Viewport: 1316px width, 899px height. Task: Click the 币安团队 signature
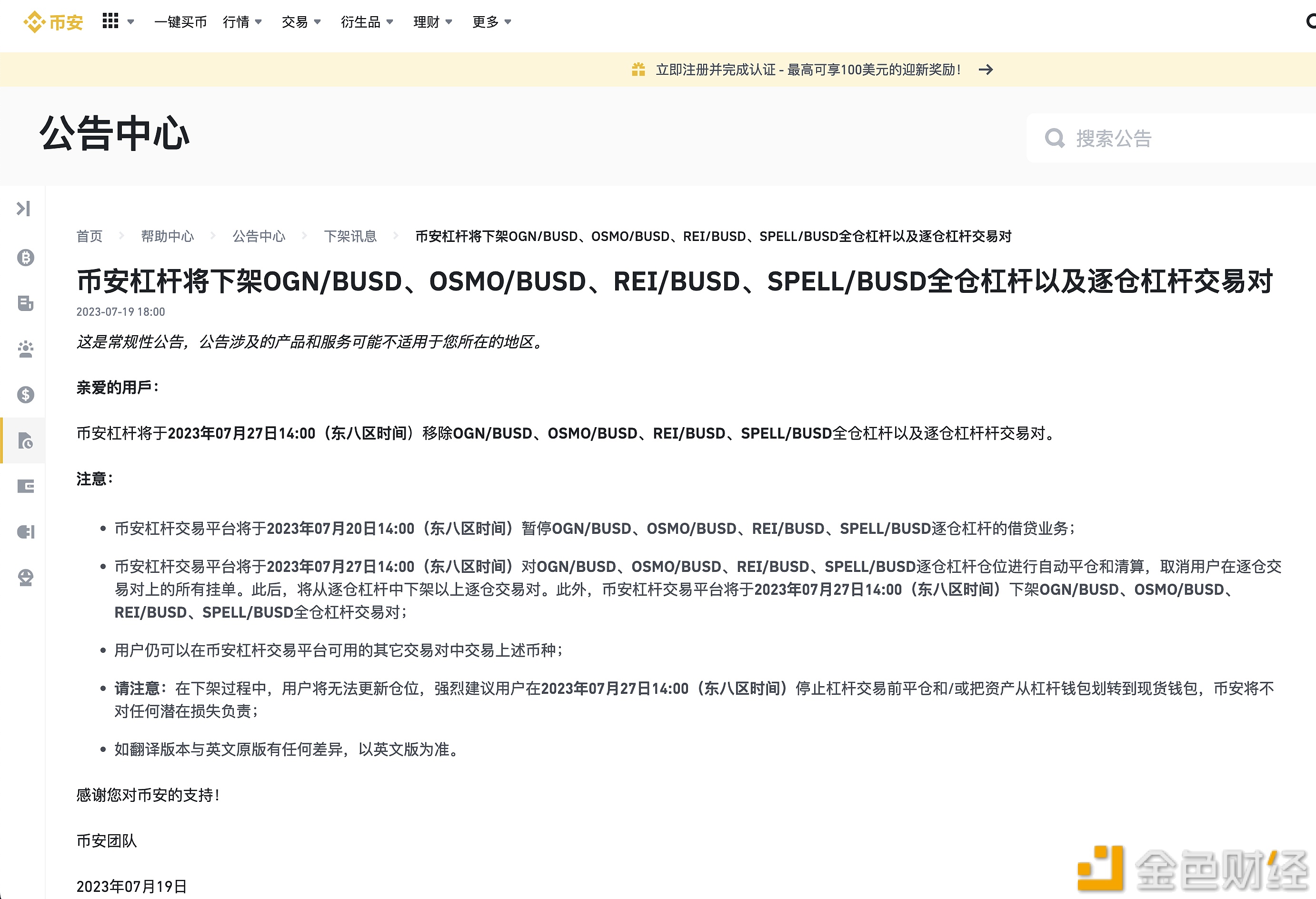click(x=107, y=840)
